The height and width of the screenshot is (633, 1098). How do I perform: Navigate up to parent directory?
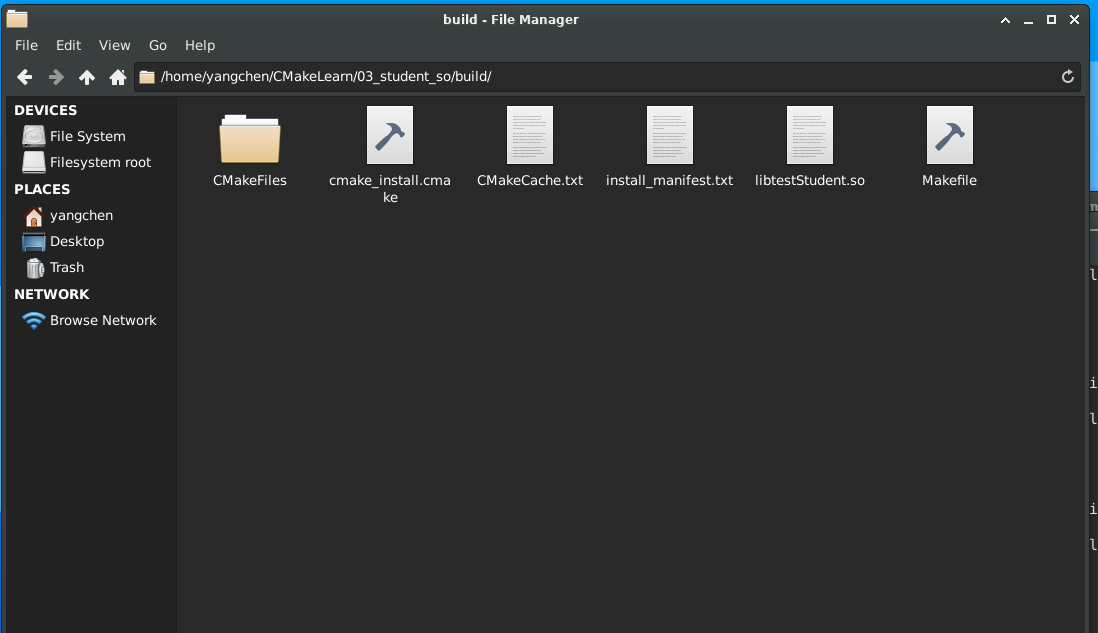pos(87,77)
